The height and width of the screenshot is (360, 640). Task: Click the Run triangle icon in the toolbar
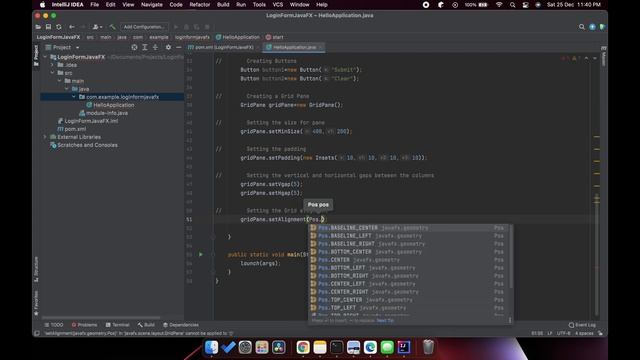[x=176, y=27]
